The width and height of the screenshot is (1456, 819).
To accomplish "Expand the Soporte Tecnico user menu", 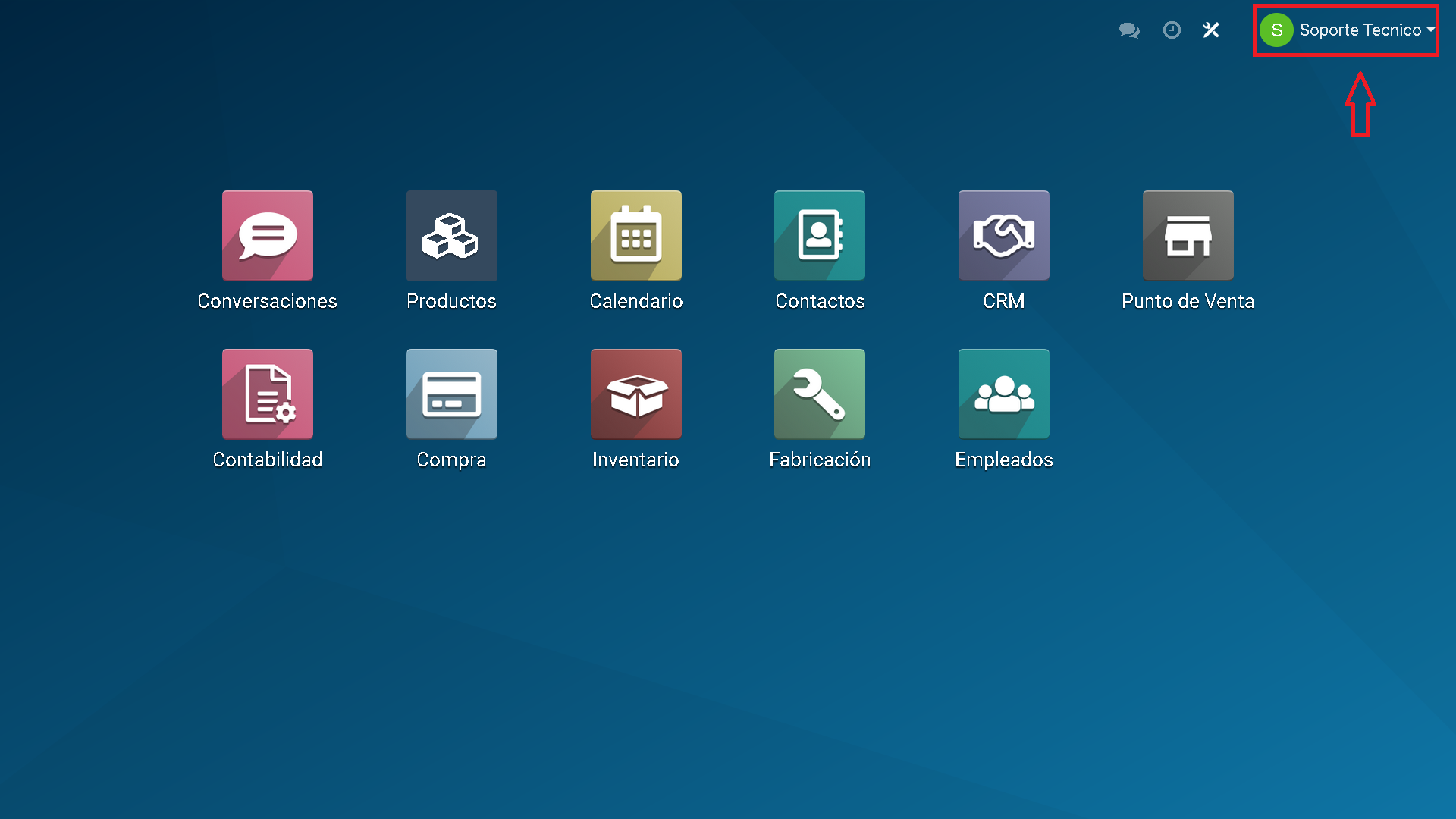I will (x=1360, y=30).
